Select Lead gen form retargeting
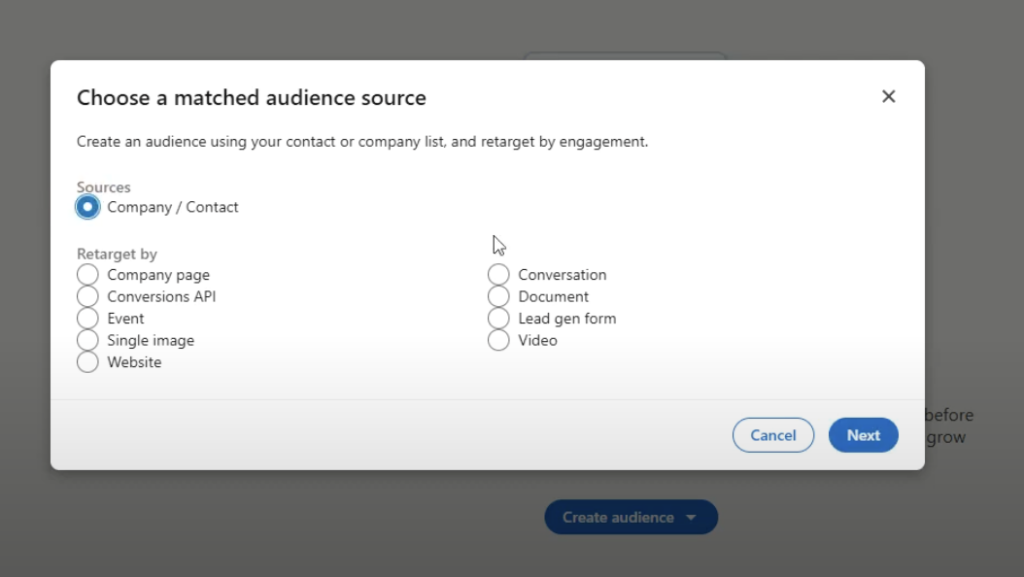Image resolution: width=1024 pixels, height=577 pixels. 498,318
